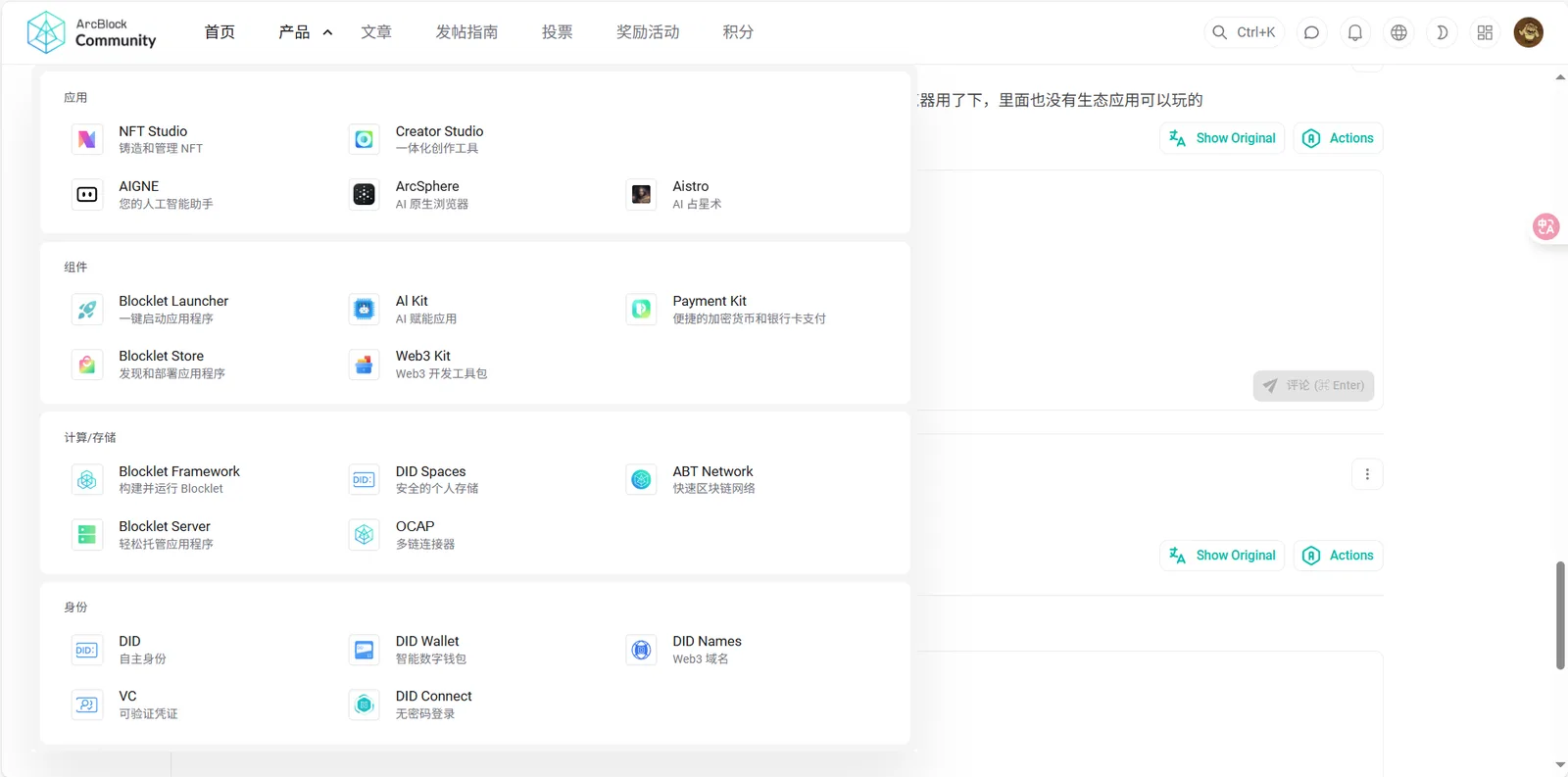Open the three-dot menu on the comment

(1367, 474)
